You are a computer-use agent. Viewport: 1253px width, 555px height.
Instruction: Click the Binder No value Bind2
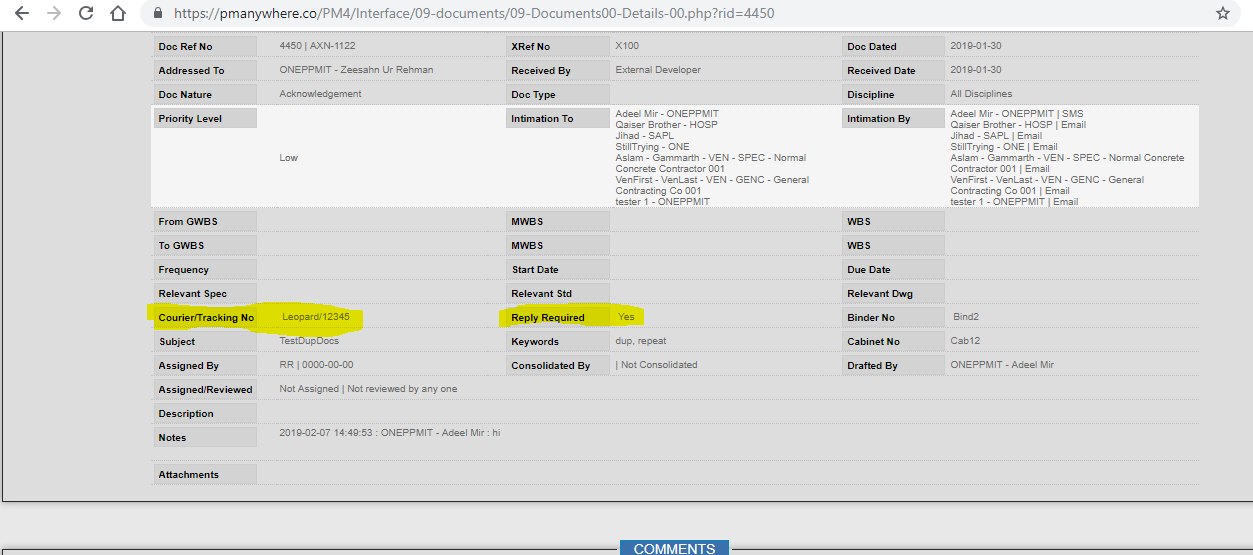coord(968,317)
